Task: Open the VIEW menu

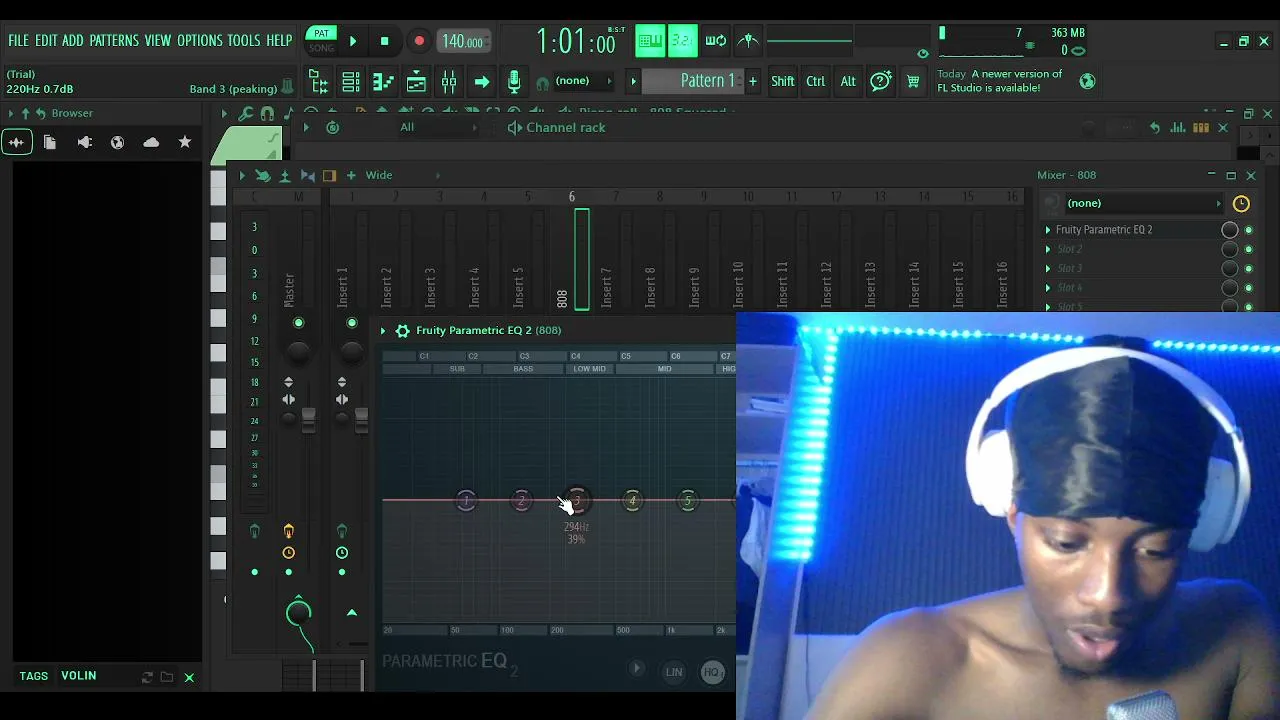Action: [x=158, y=41]
